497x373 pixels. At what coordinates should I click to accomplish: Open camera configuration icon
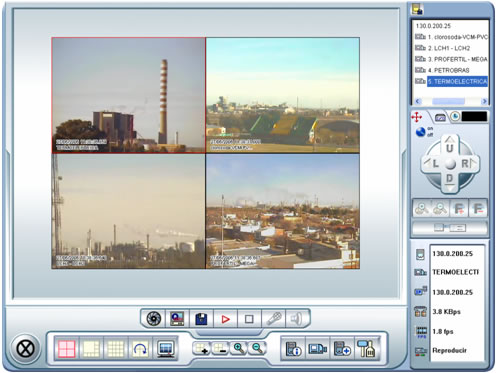point(318,349)
